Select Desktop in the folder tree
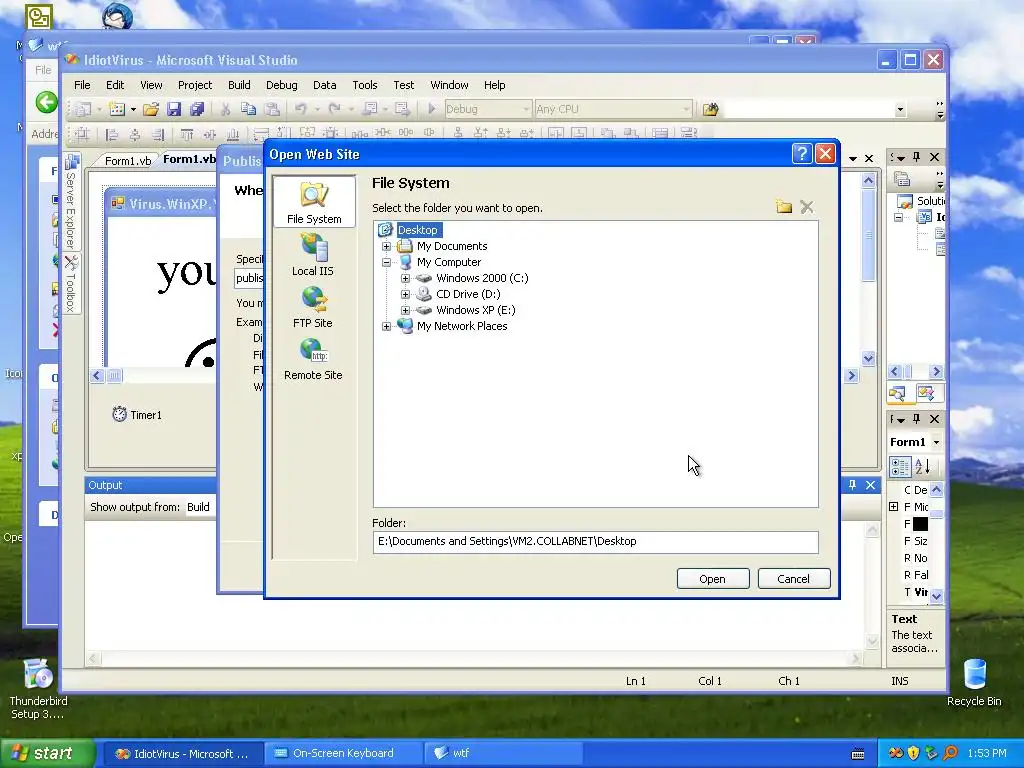Viewport: 1024px width, 768px height. pyautogui.click(x=418, y=230)
